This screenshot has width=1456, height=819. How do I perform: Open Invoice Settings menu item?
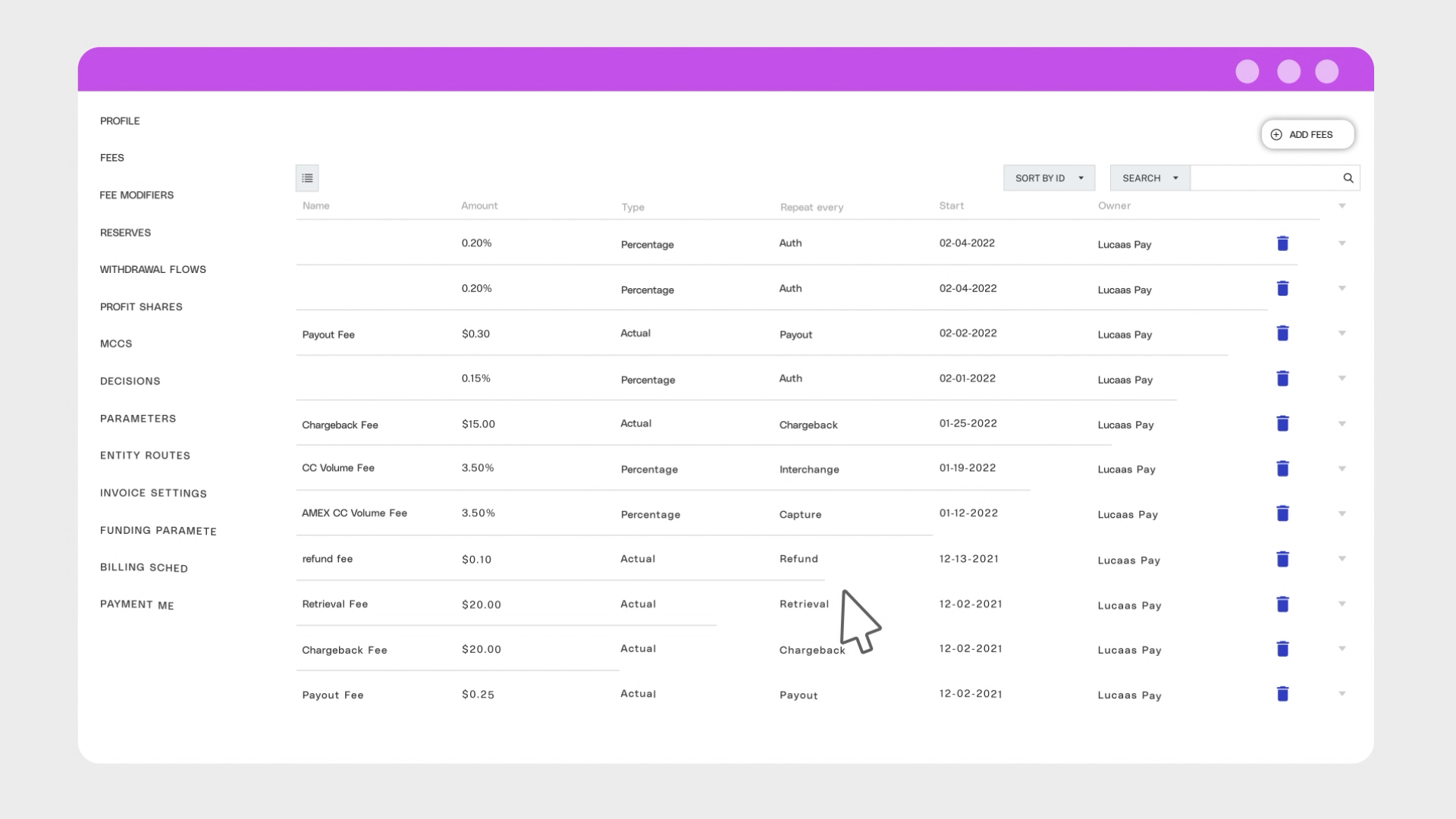153,493
